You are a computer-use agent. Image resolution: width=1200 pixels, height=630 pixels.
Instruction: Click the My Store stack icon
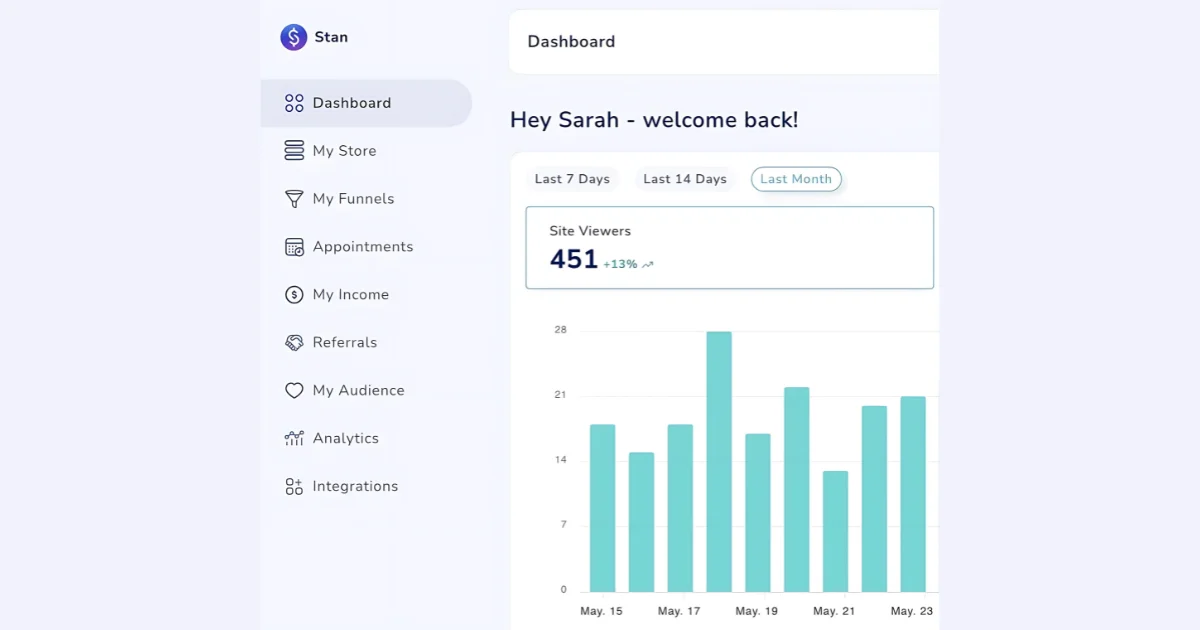pos(294,151)
